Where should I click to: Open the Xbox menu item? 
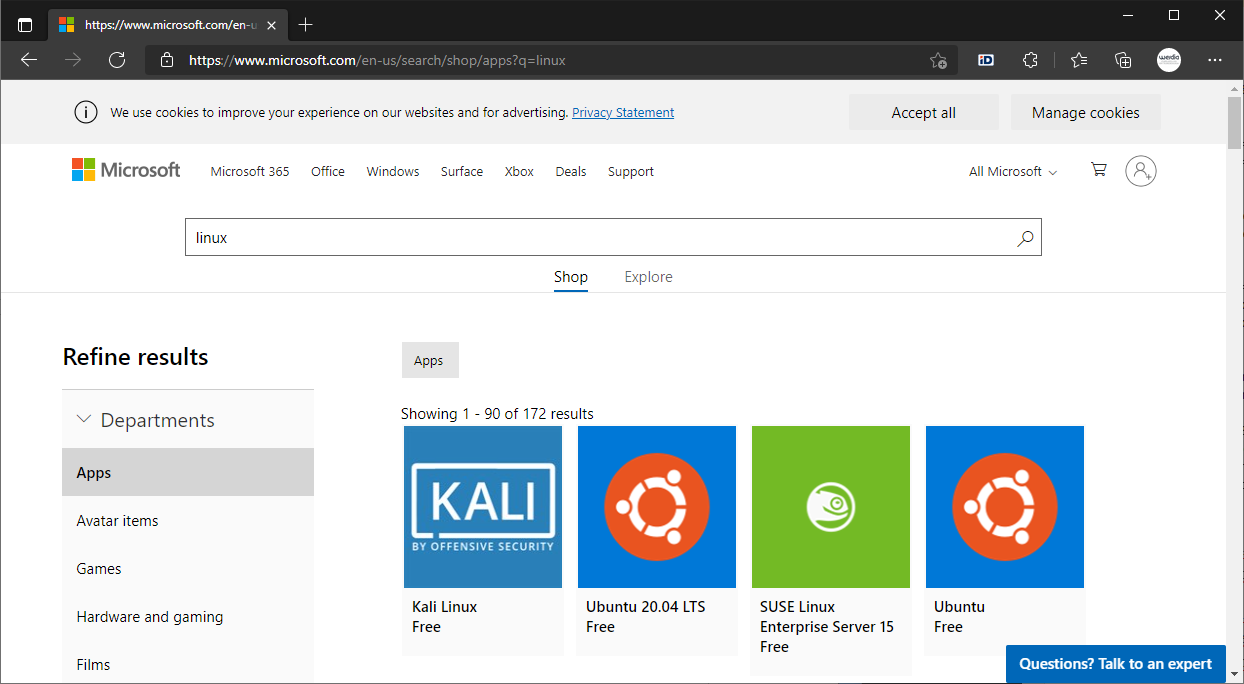[519, 171]
